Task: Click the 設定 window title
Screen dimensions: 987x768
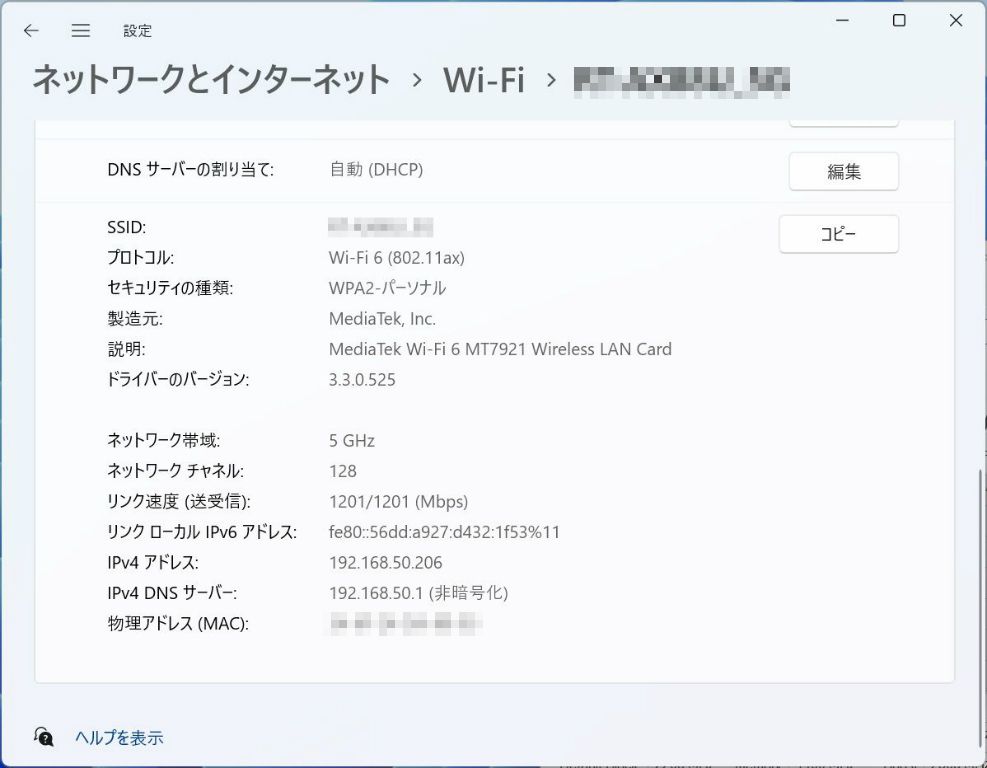Action: coord(137,31)
